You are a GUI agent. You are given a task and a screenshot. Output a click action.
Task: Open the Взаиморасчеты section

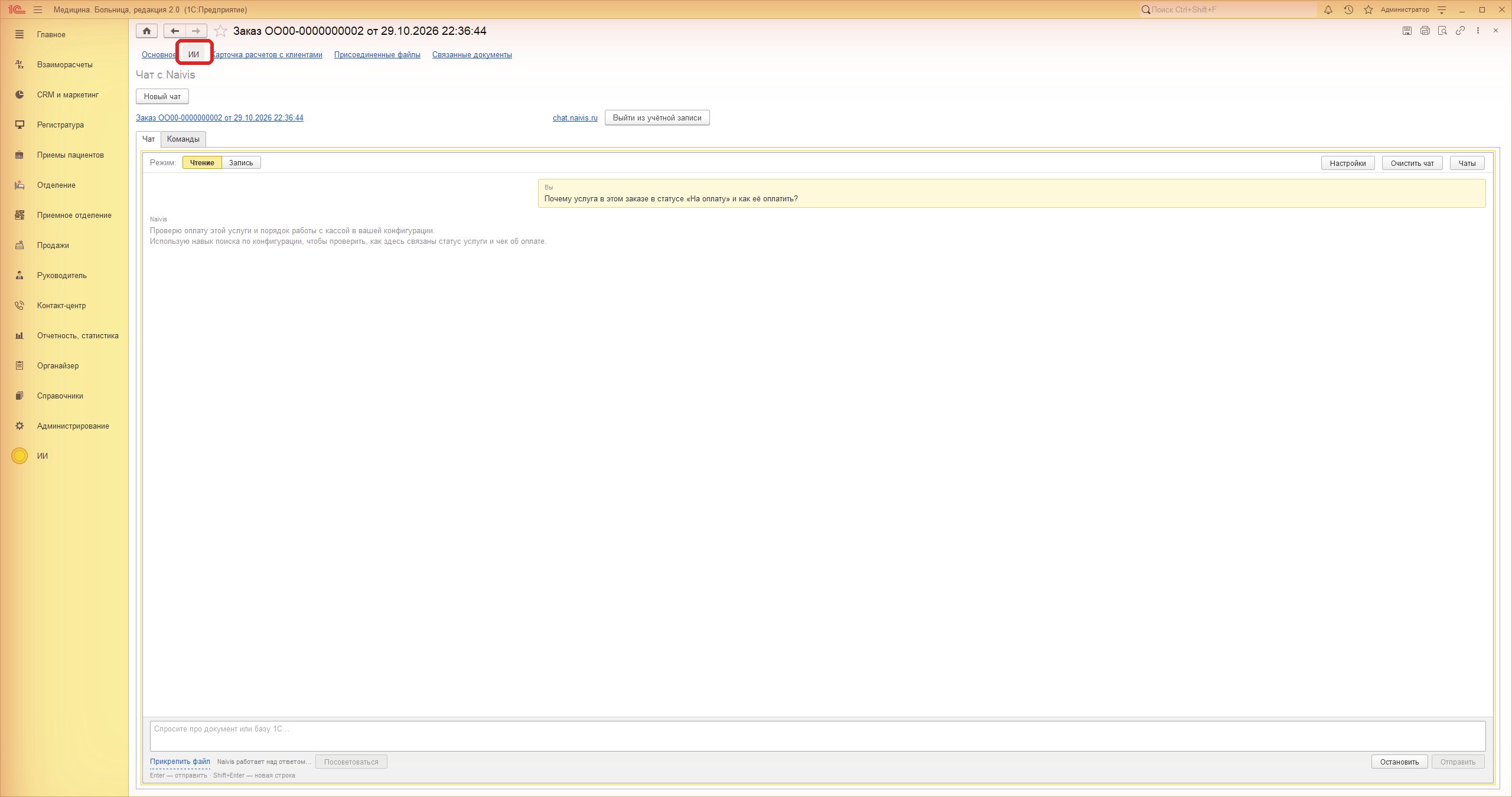click(x=64, y=64)
